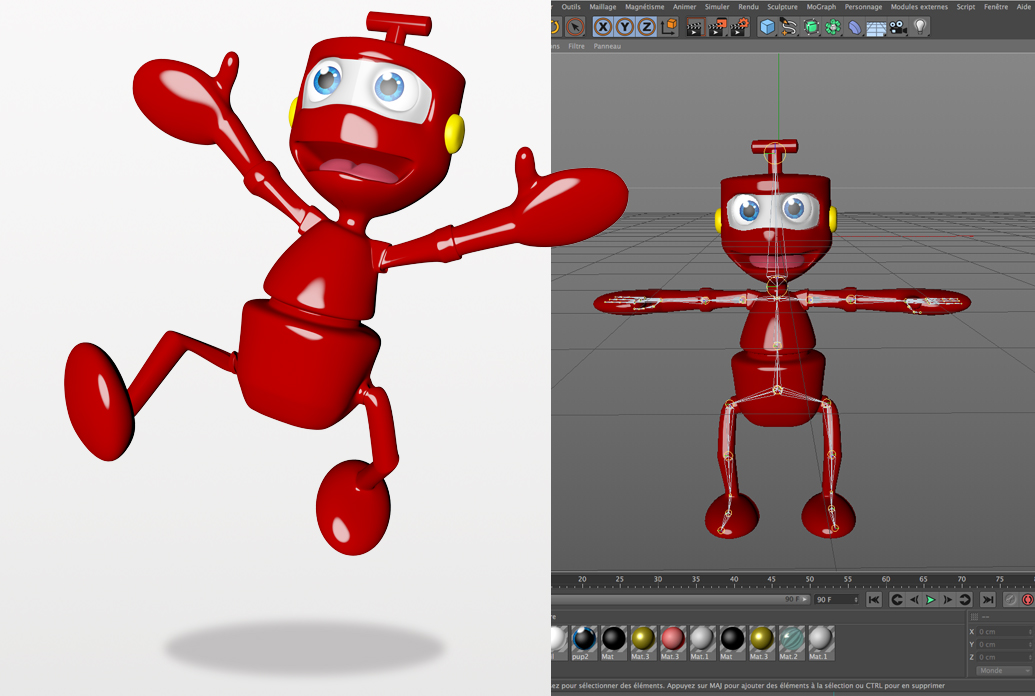Click the Z position field
This screenshot has height=696, width=1035.
click(1005, 657)
